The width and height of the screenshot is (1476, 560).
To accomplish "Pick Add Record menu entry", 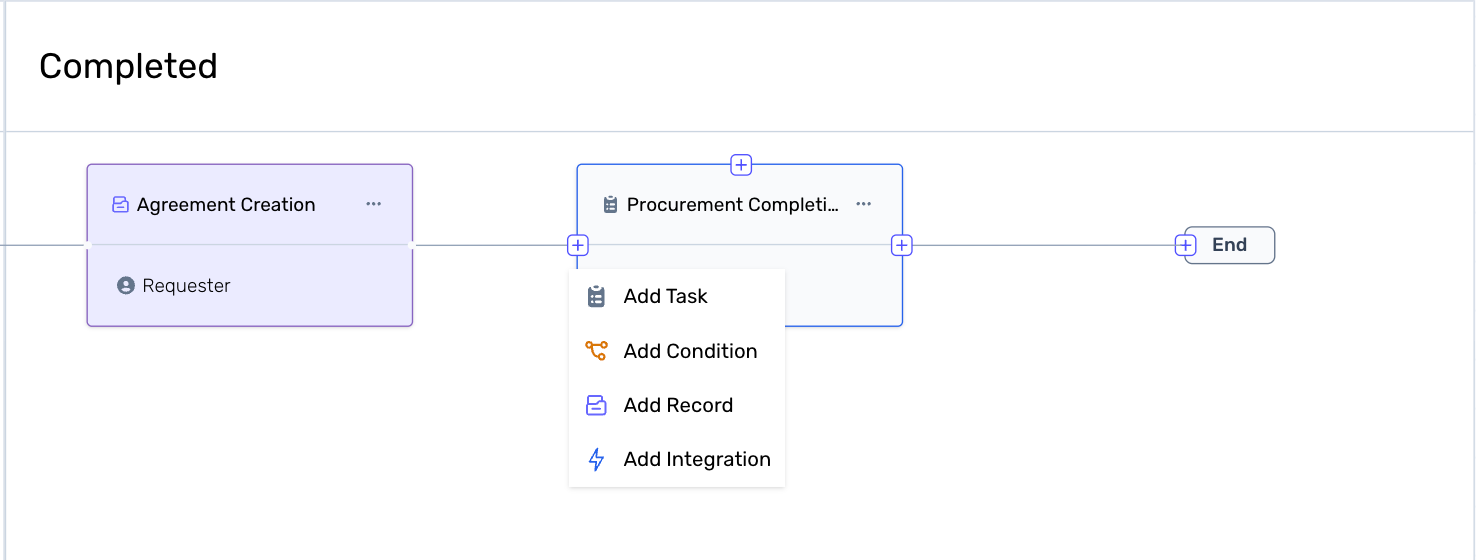I will 678,405.
